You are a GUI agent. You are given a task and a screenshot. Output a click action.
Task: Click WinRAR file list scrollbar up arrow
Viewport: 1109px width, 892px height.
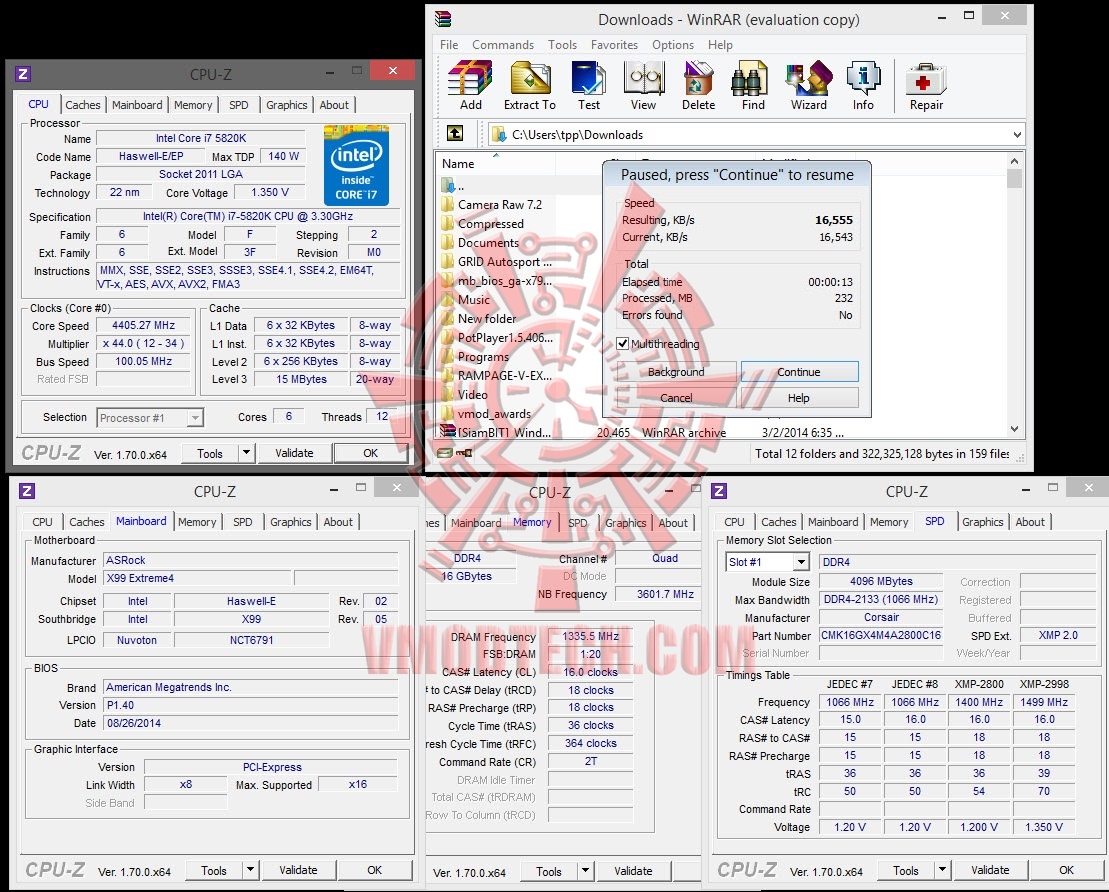tap(1014, 161)
